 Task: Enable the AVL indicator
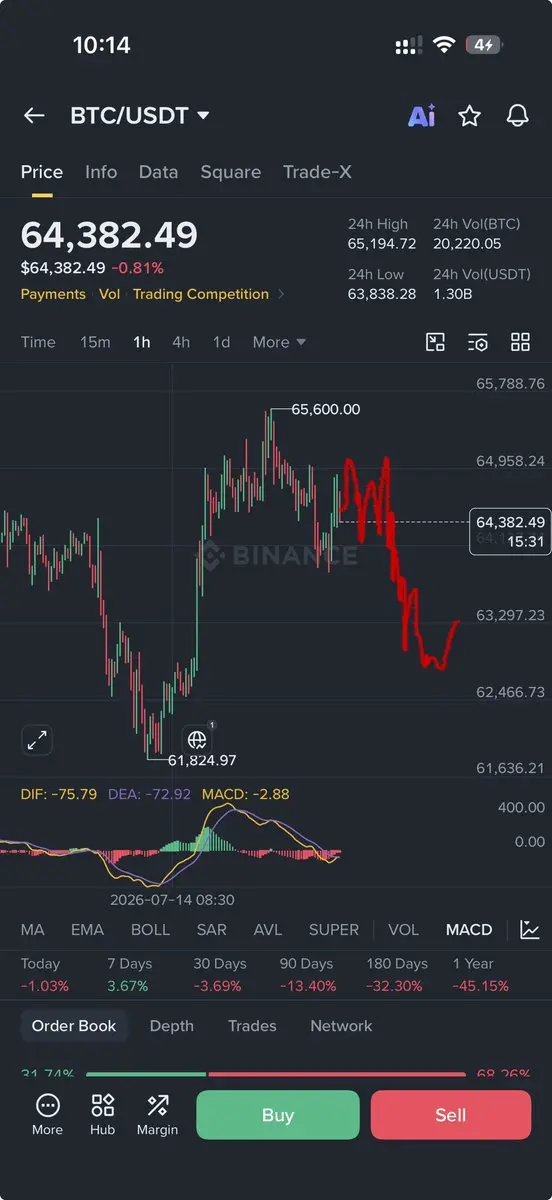point(268,930)
